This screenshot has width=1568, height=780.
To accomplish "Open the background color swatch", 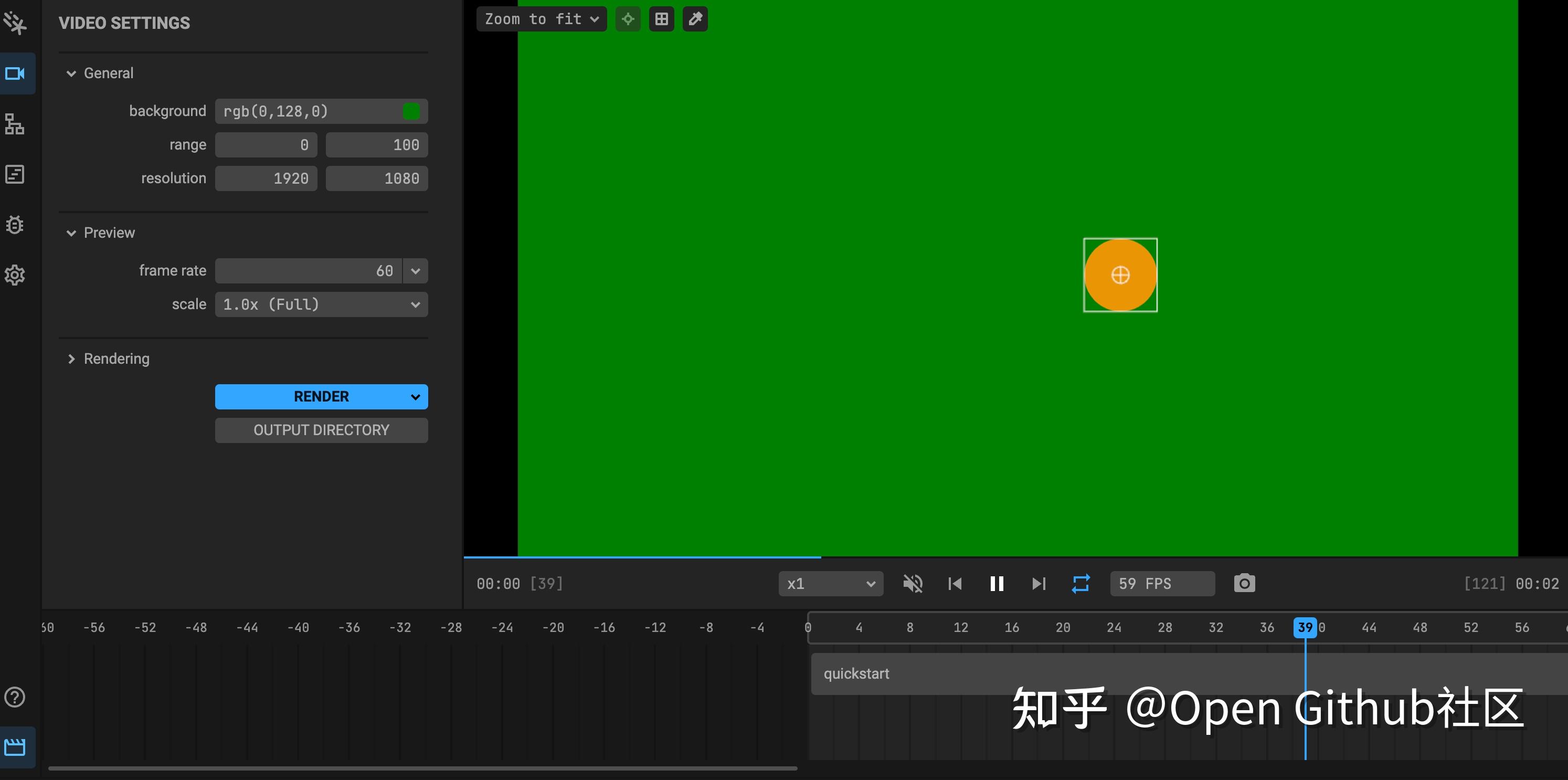I will (411, 111).
